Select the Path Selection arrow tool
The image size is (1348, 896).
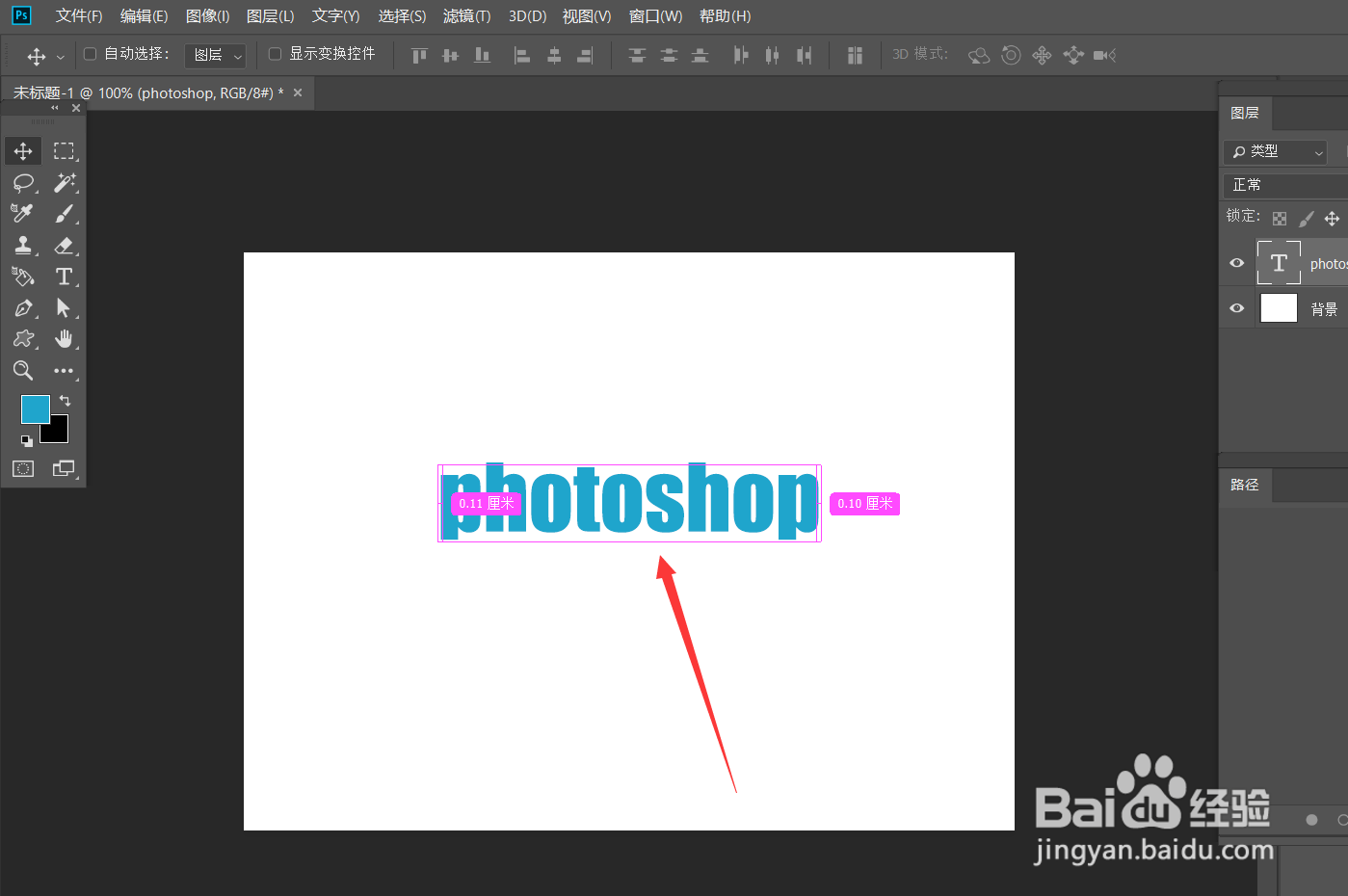[64, 308]
